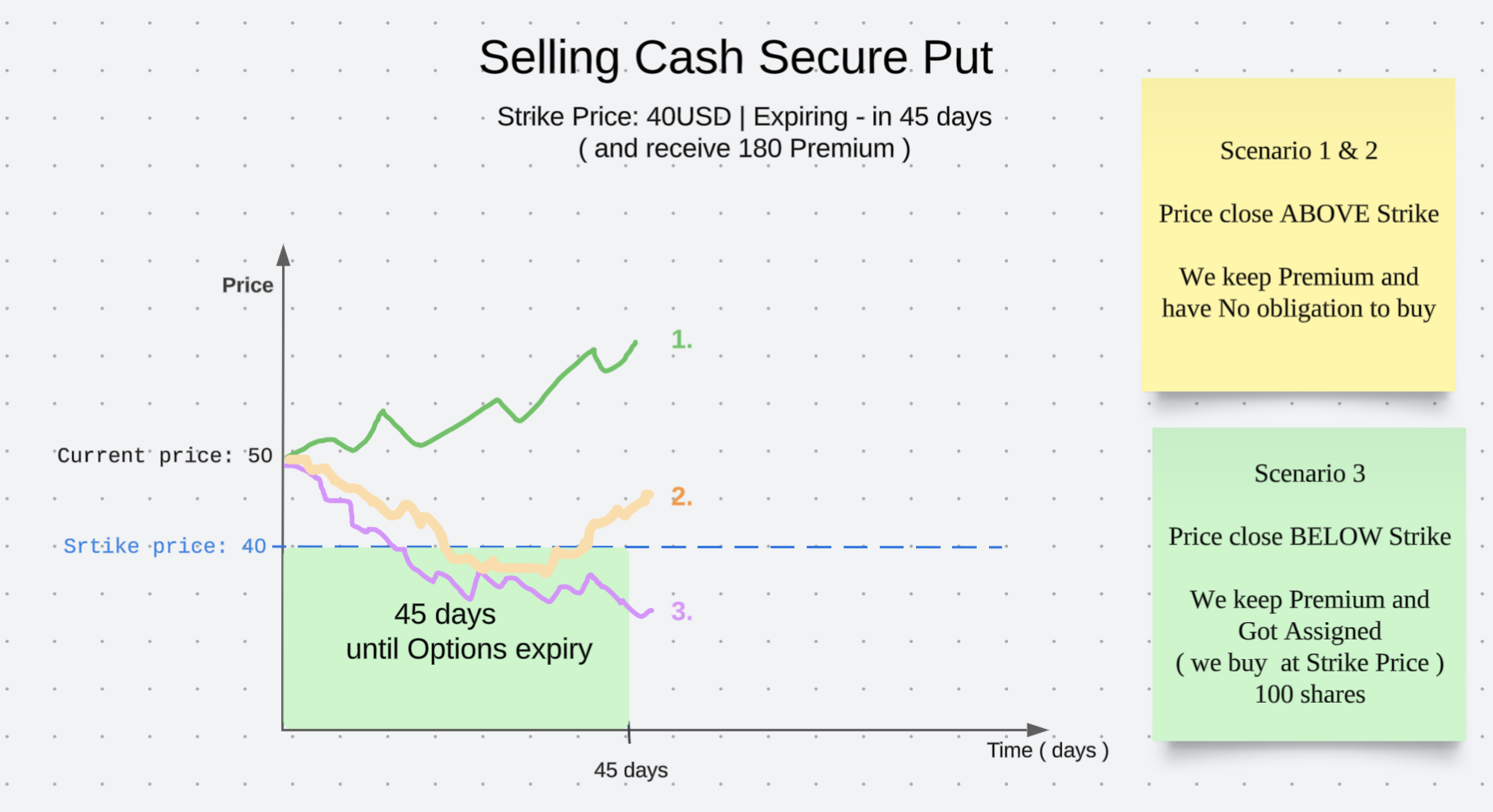Select the "and receive 180 Premium" line
The width and height of the screenshot is (1493, 812).
tap(744, 149)
